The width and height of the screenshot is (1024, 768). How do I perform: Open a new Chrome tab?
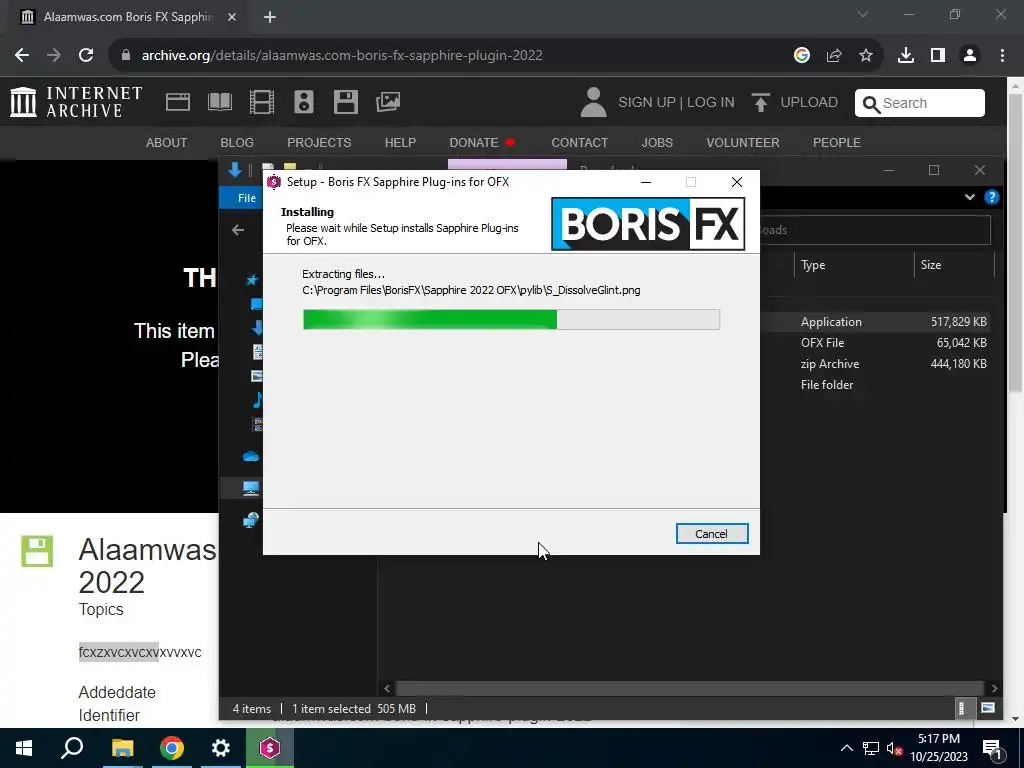[x=270, y=18]
